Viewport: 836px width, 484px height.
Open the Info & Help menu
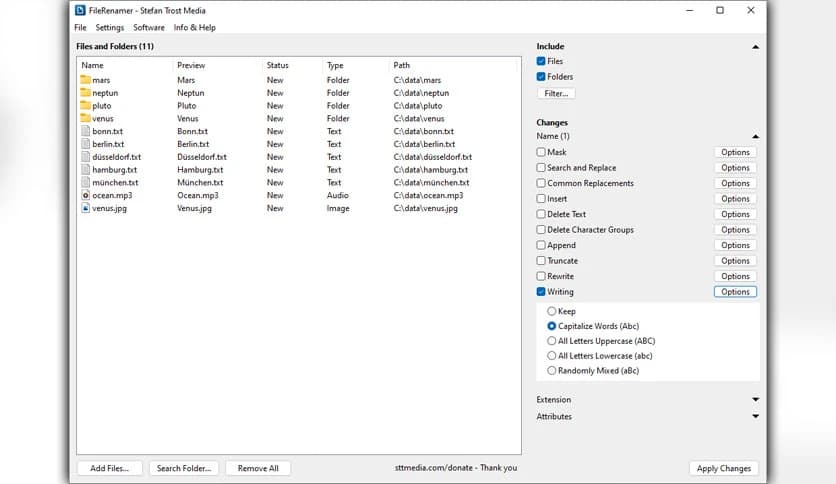coord(195,27)
